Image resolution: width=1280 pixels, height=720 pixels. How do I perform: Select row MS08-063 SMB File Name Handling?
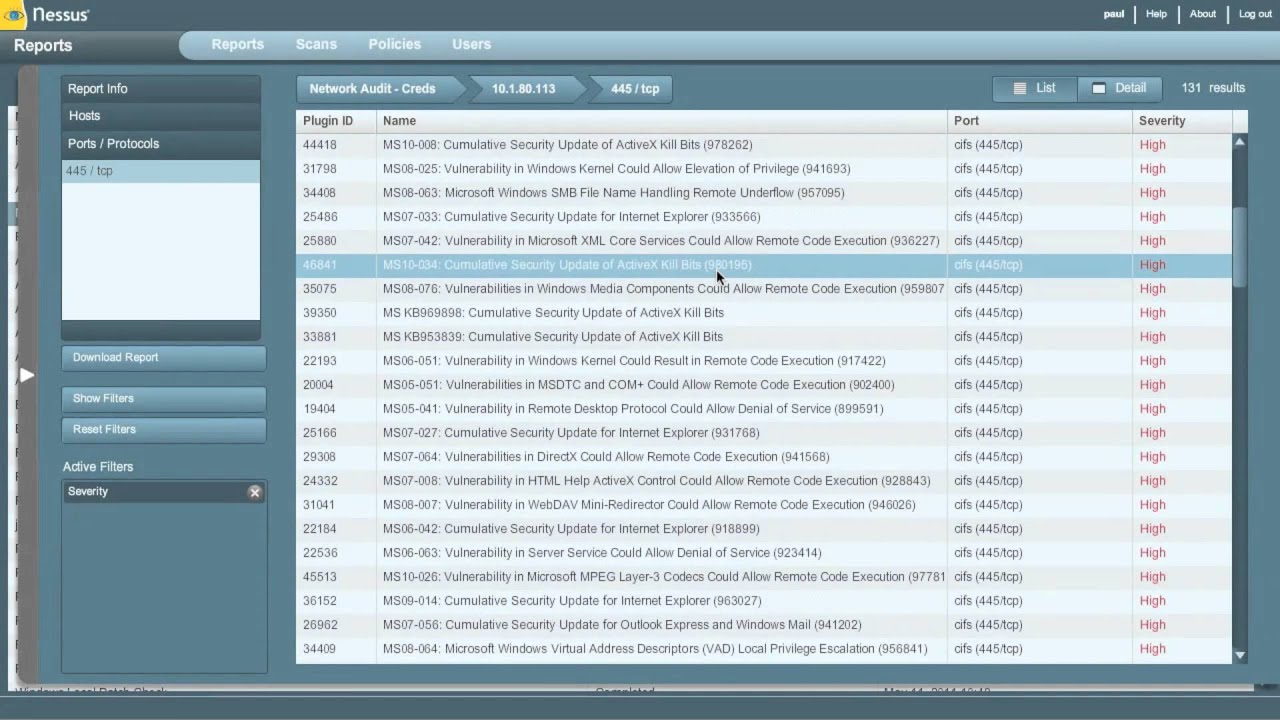point(764,193)
